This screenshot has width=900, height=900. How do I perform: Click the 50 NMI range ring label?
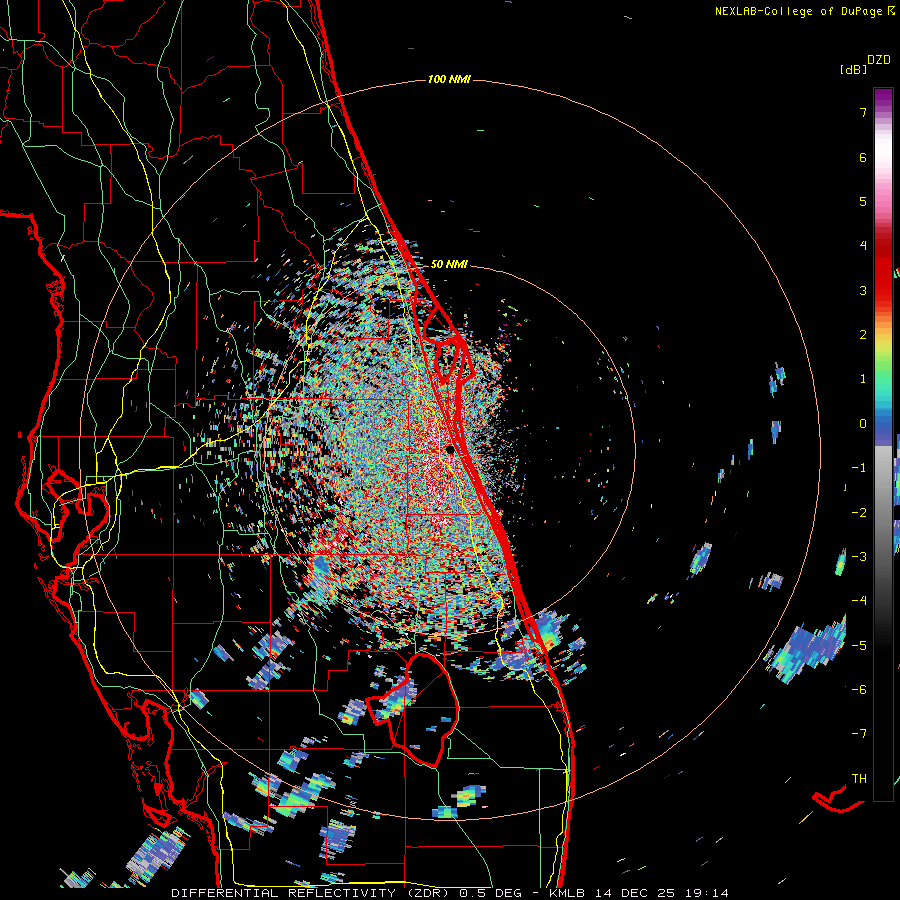(449, 264)
